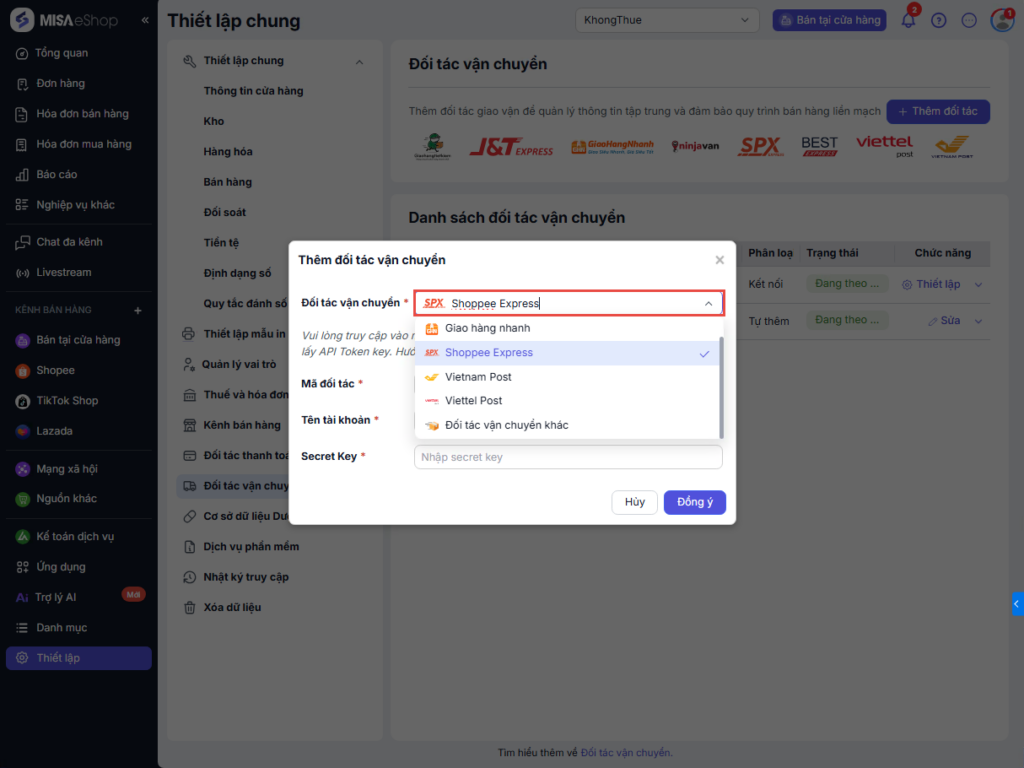Open Hóa đơn bán hàng in sidebar
The height and width of the screenshot is (768, 1024).
(82, 114)
